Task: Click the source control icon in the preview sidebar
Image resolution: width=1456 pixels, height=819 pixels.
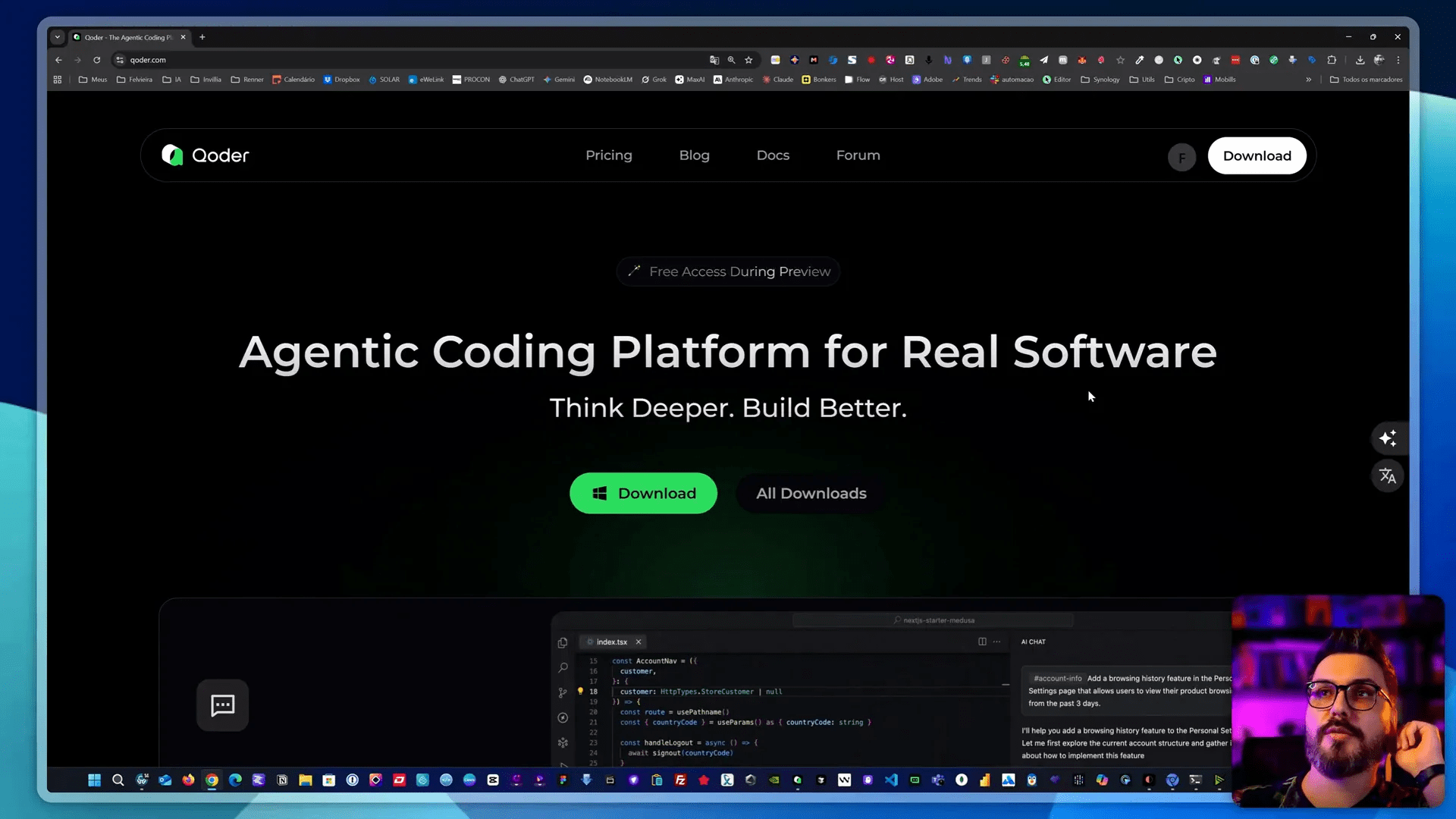Action: click(x=563, y=693)
